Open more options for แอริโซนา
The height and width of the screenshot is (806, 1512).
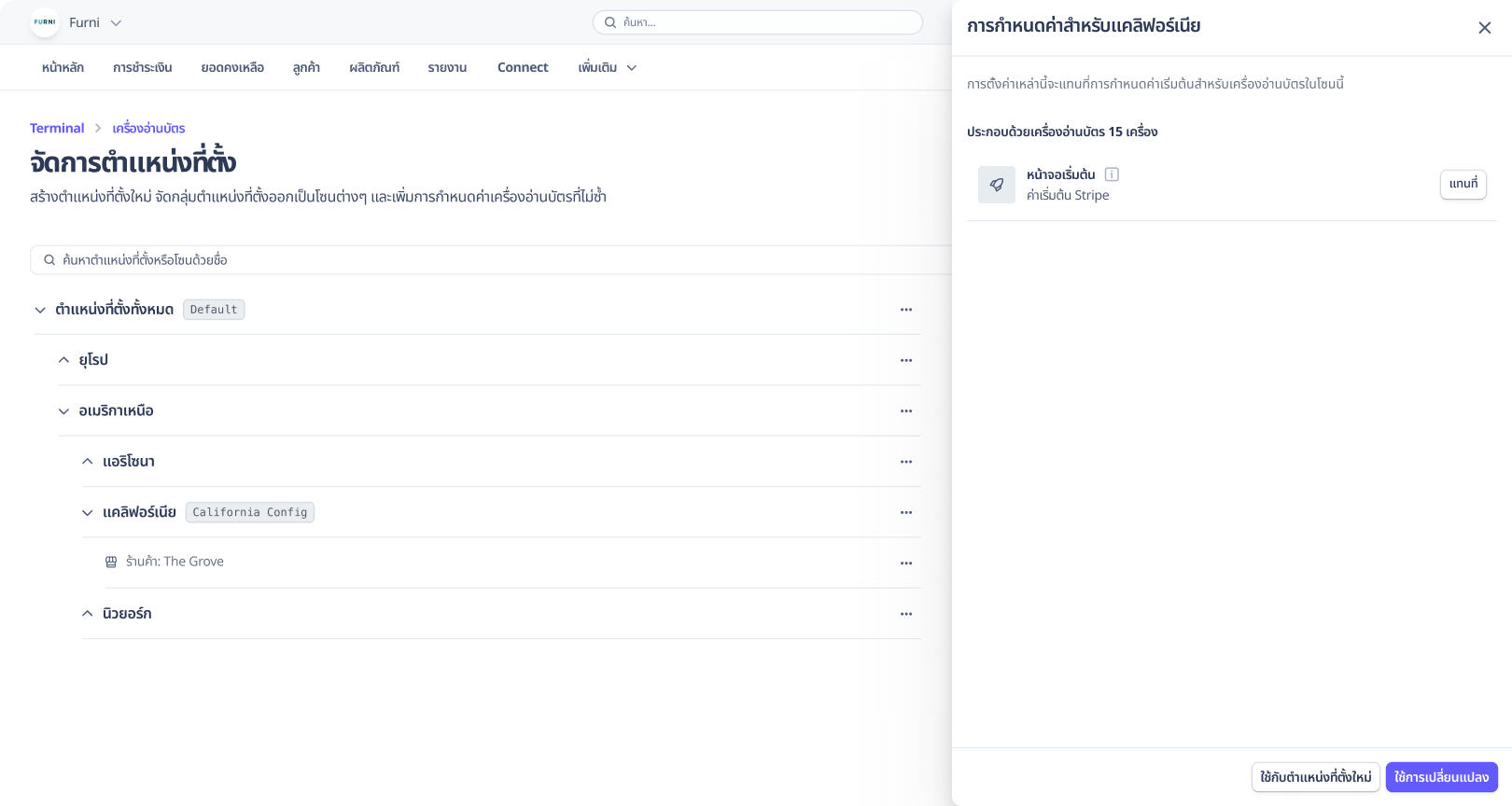906,462
